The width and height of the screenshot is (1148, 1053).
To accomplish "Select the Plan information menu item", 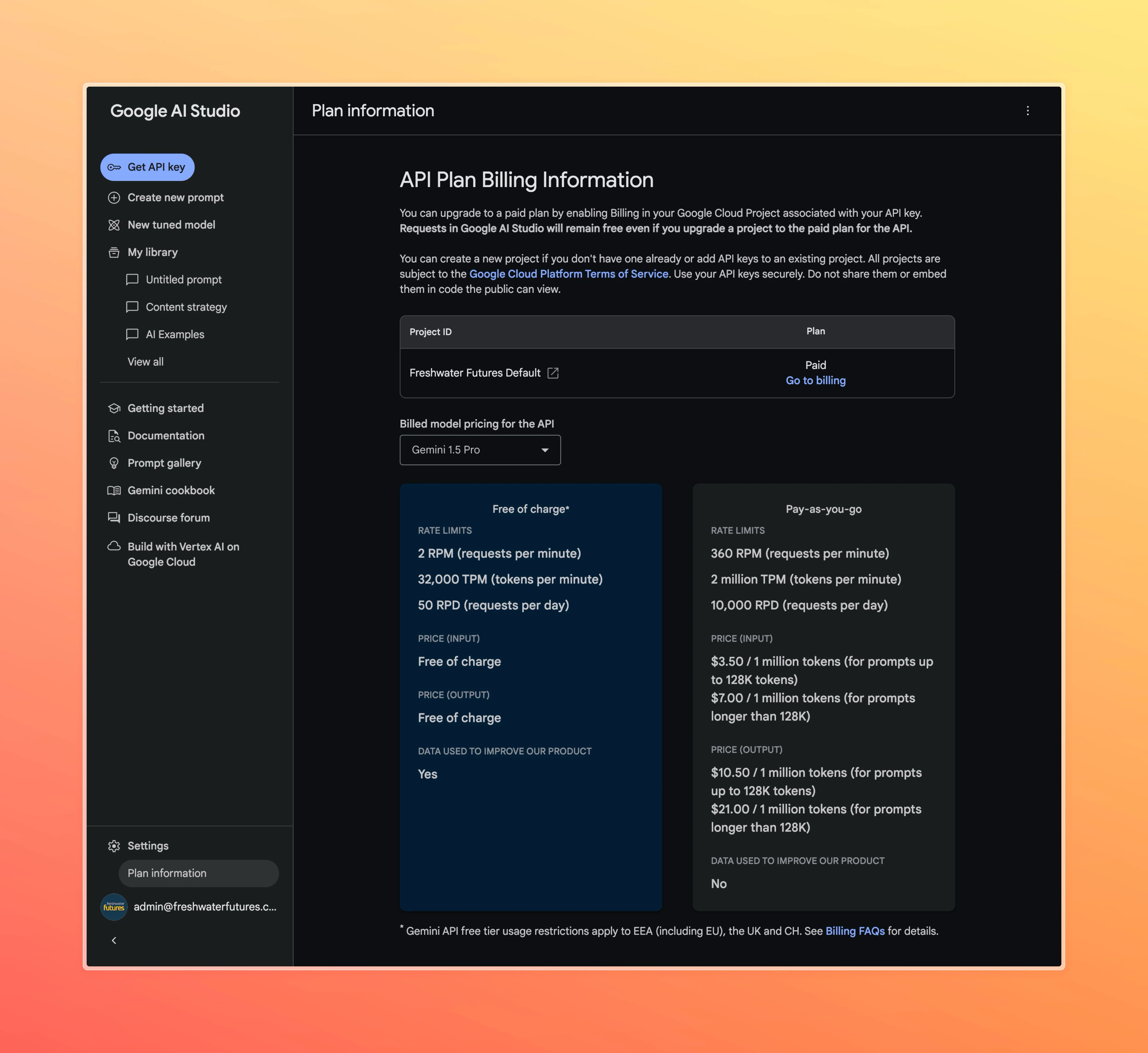I will tap(198, 873).
